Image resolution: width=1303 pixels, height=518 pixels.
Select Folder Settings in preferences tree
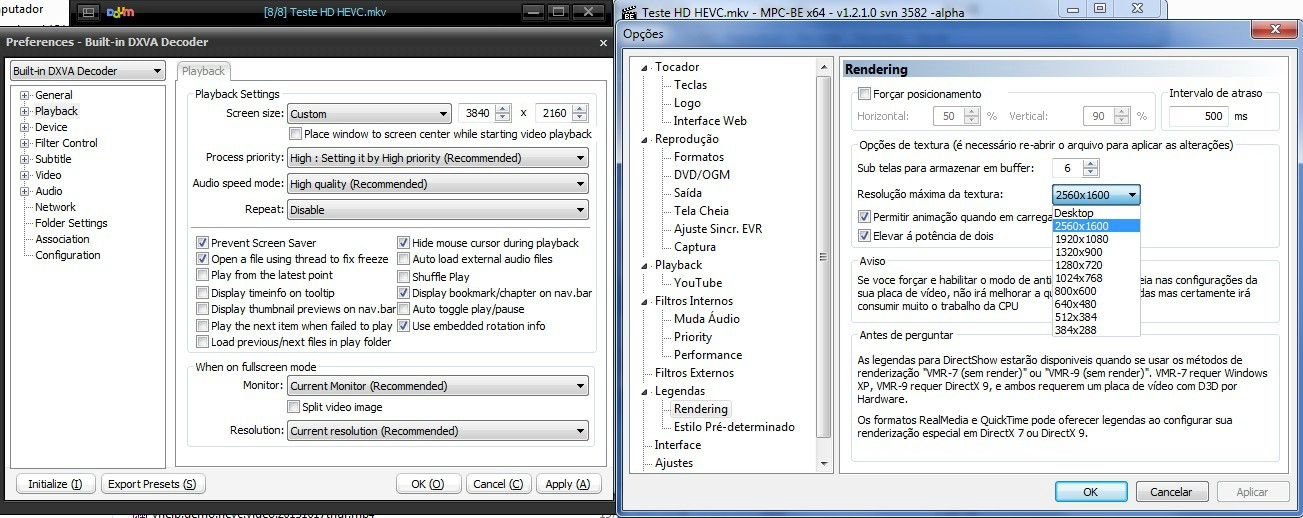71,223
